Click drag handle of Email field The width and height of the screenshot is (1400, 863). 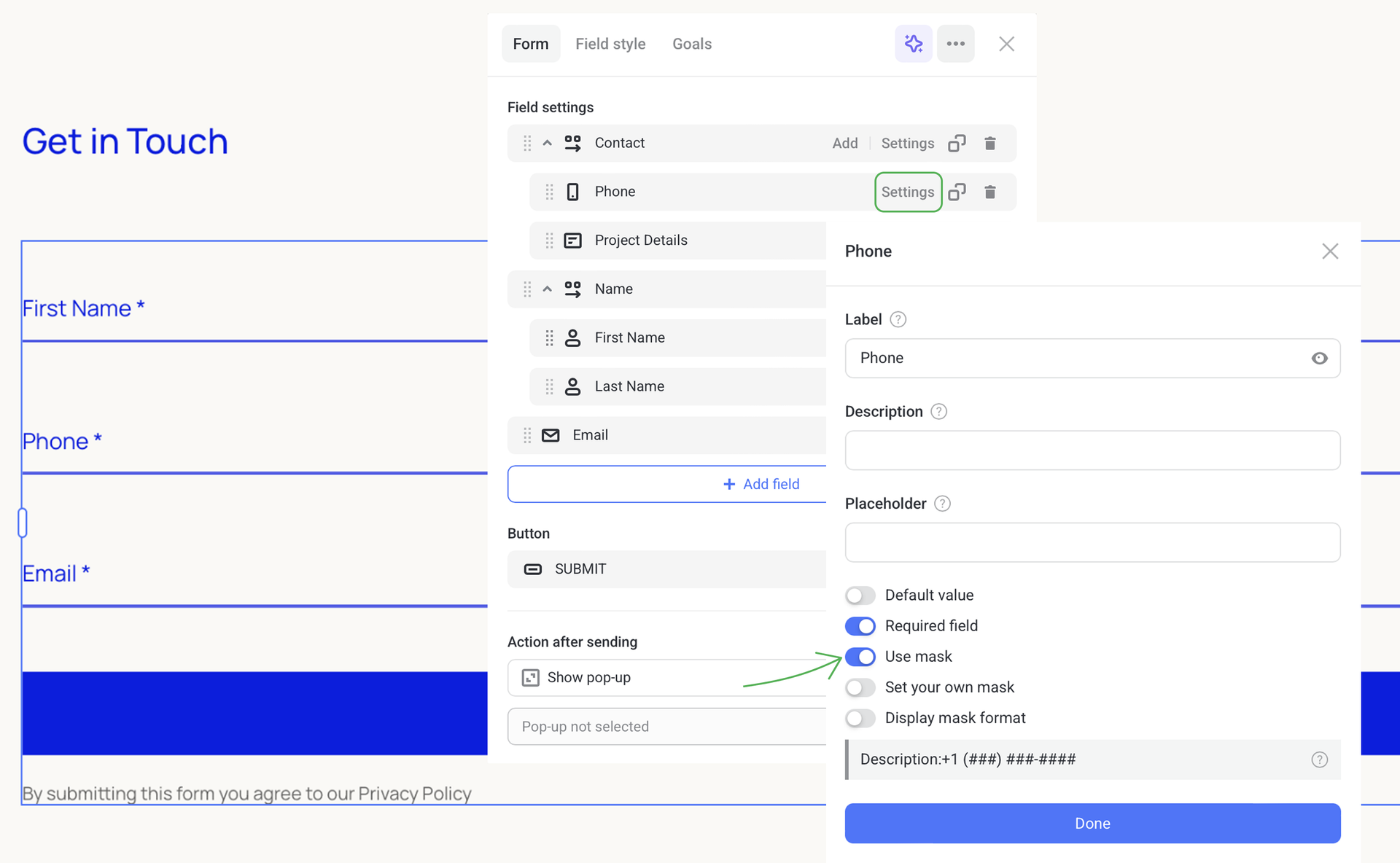(x=526, y=435)
